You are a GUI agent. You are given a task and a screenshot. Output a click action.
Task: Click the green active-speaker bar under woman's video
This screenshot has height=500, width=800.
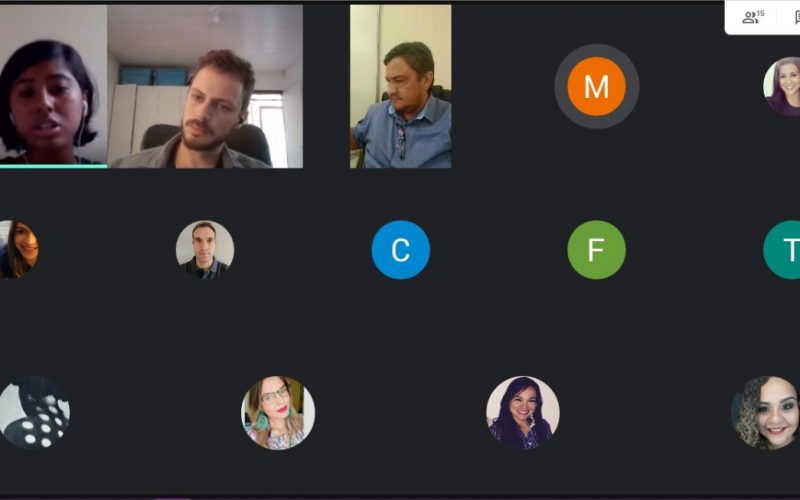tap(54, 166)
